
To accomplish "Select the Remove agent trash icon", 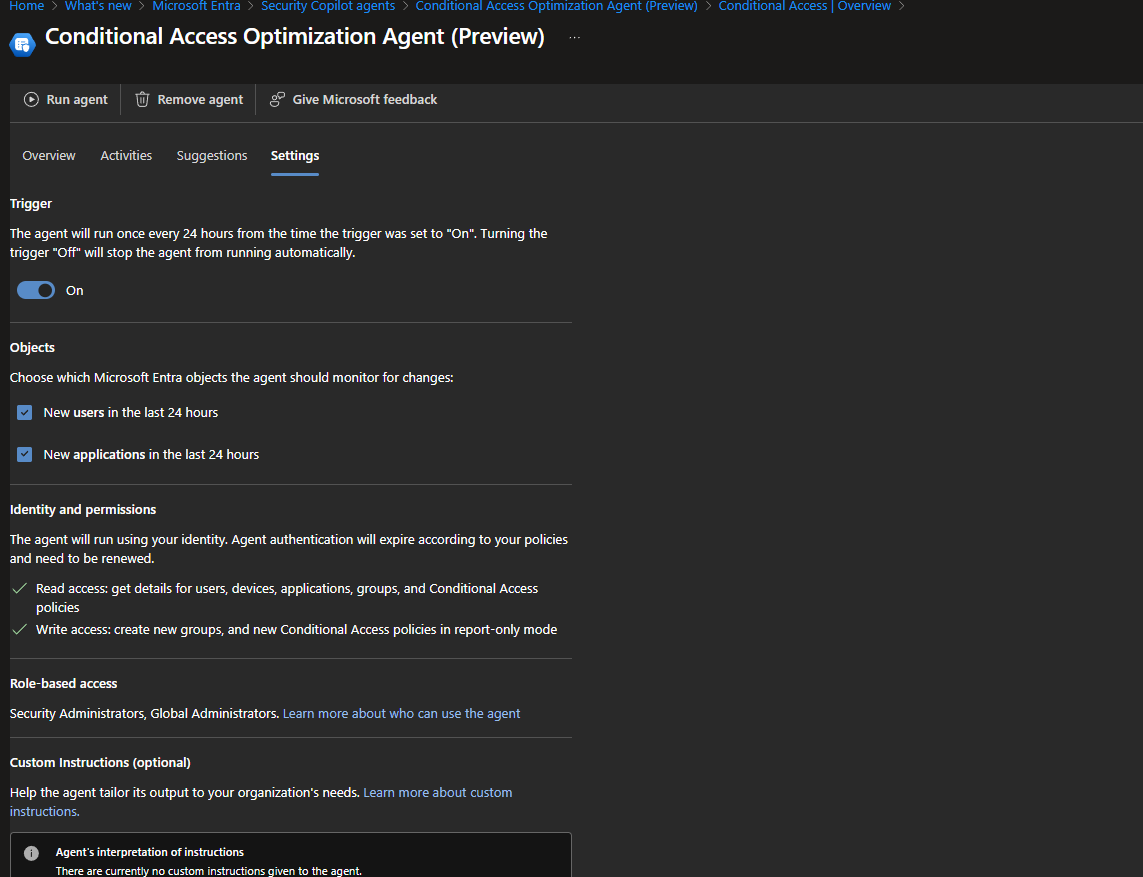I will tap(142, 99).
